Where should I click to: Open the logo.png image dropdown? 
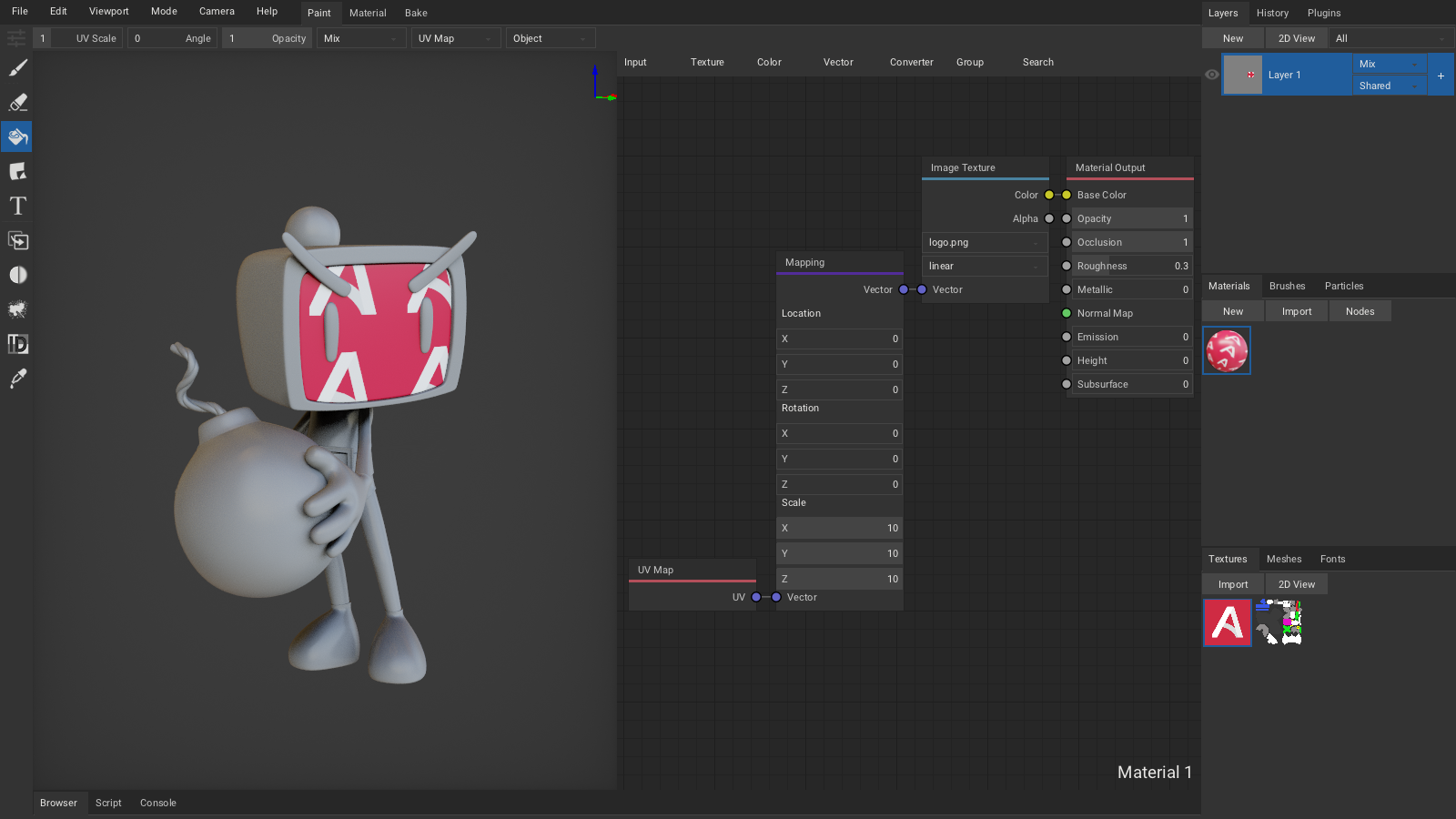985,242
